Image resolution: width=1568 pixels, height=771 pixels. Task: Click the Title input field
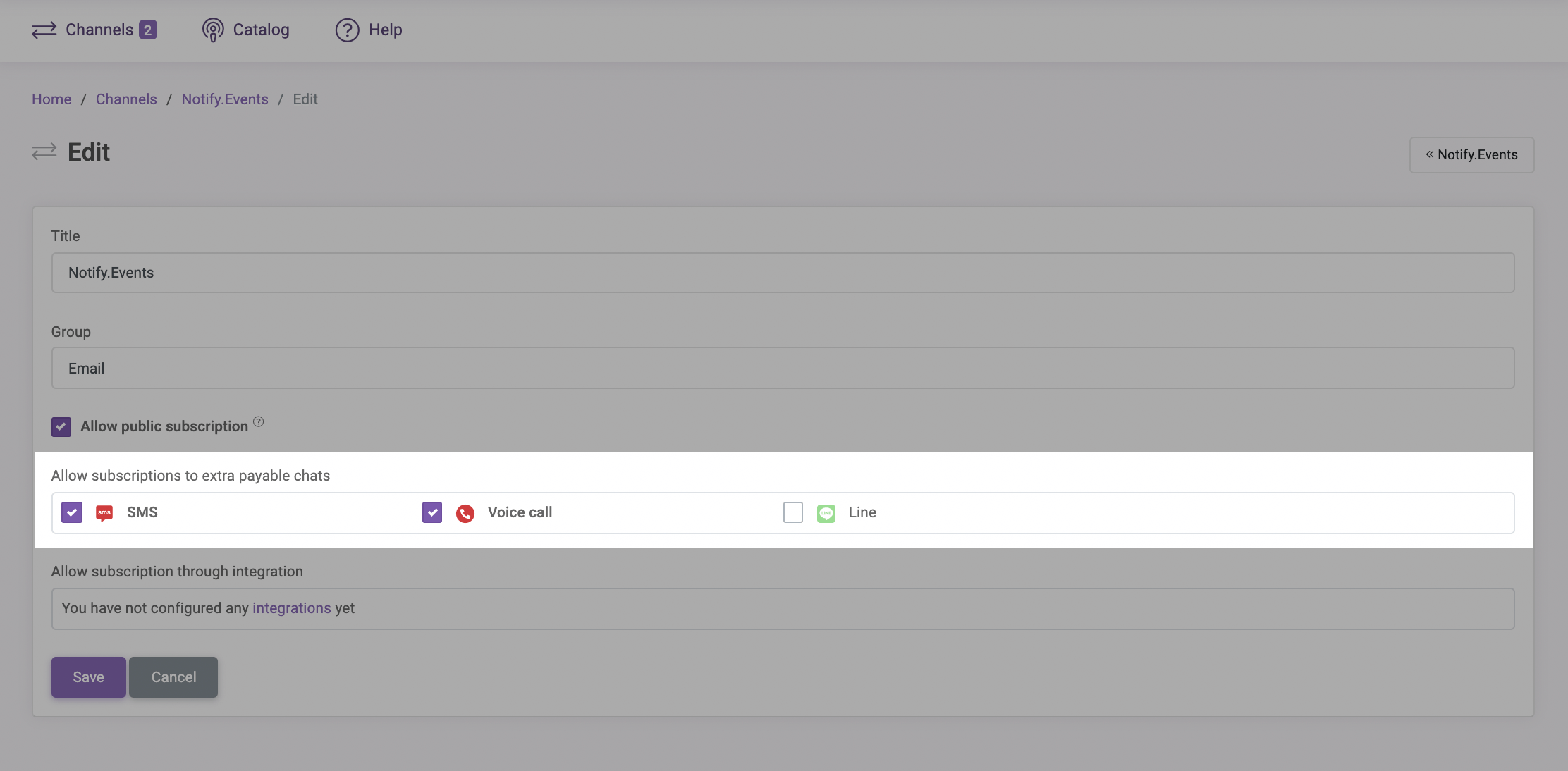tap(783, 272)
